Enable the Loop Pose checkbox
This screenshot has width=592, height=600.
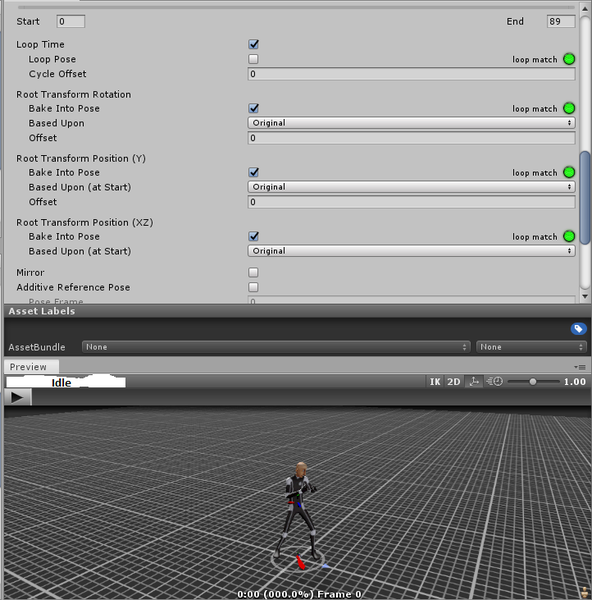click(x=253, y=59)
